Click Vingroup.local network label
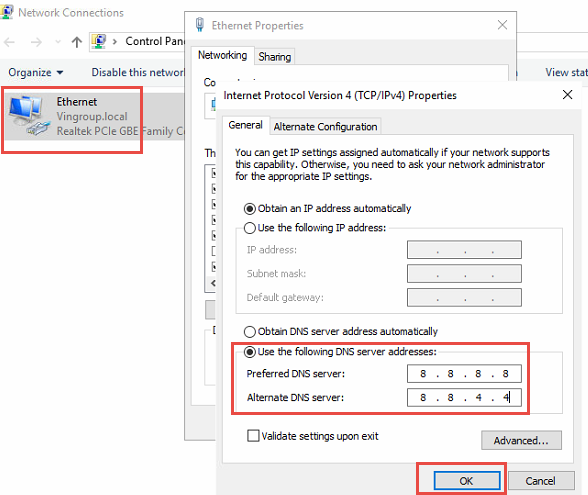588x495 pixels. [x=92, y=117]
